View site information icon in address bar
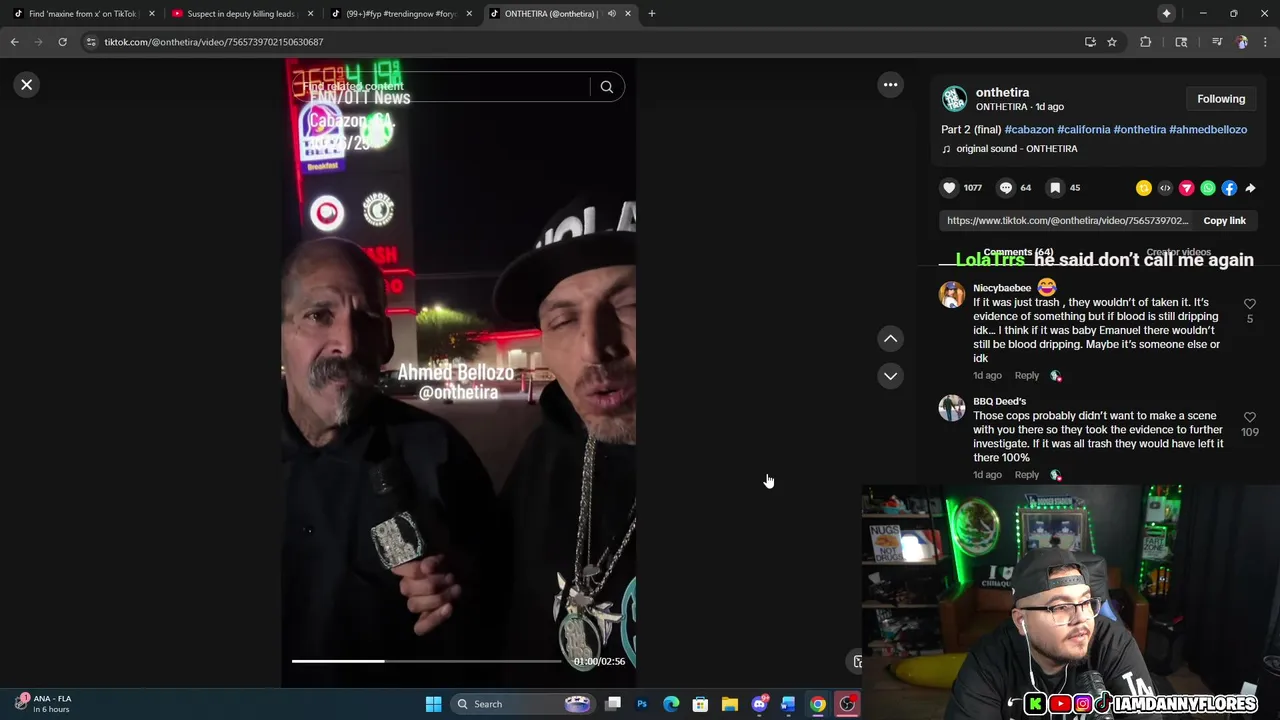Image resolution: width=1280 pixels, height=720 pixels. click(x=91, y=42)
